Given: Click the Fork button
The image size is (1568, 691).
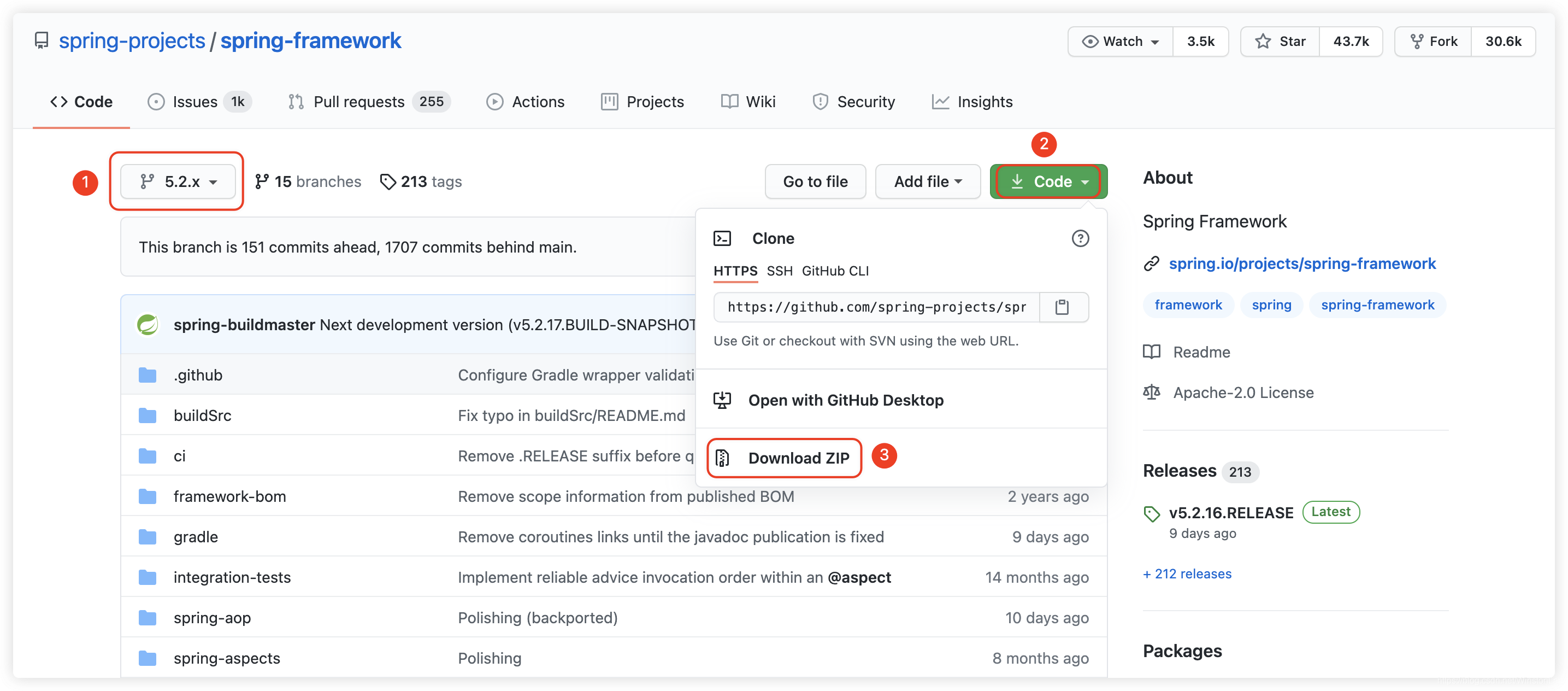Looking at the screenshot, I should click(1433, 42).
